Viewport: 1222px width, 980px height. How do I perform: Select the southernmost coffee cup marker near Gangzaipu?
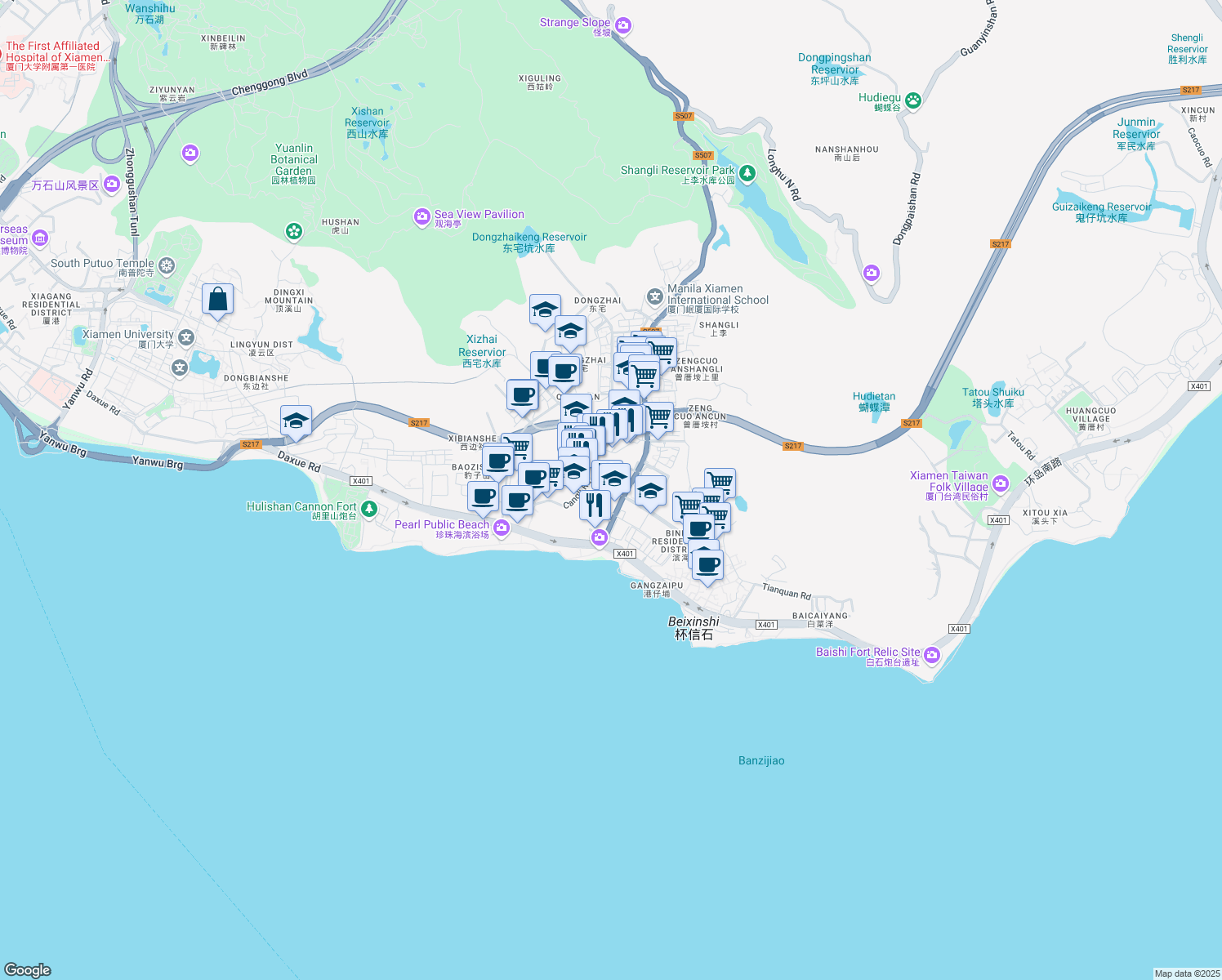coord(708,564)
